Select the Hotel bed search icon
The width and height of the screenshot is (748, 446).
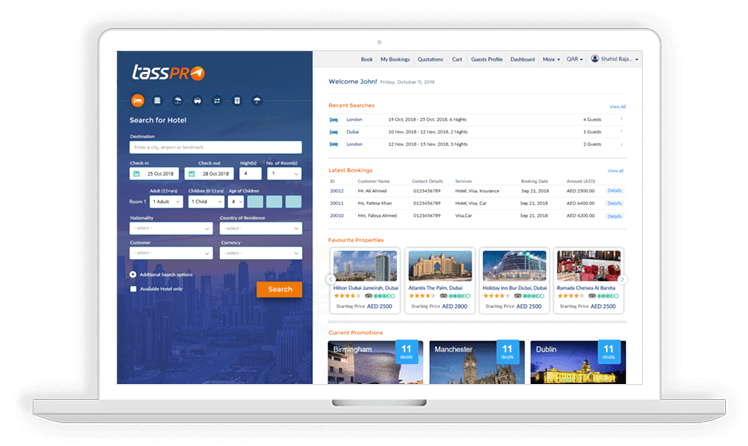point(137,101)
